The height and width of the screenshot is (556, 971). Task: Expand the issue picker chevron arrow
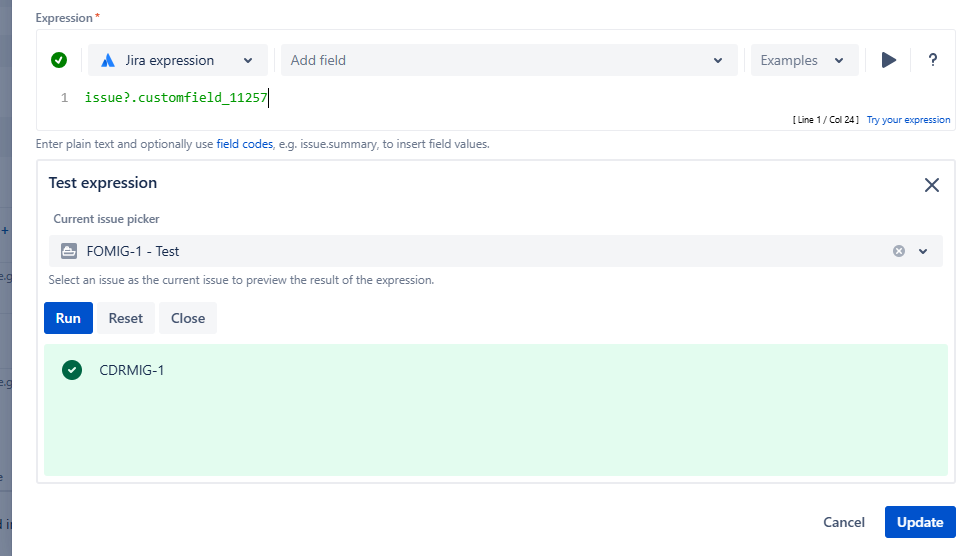[x=923, y=251]
